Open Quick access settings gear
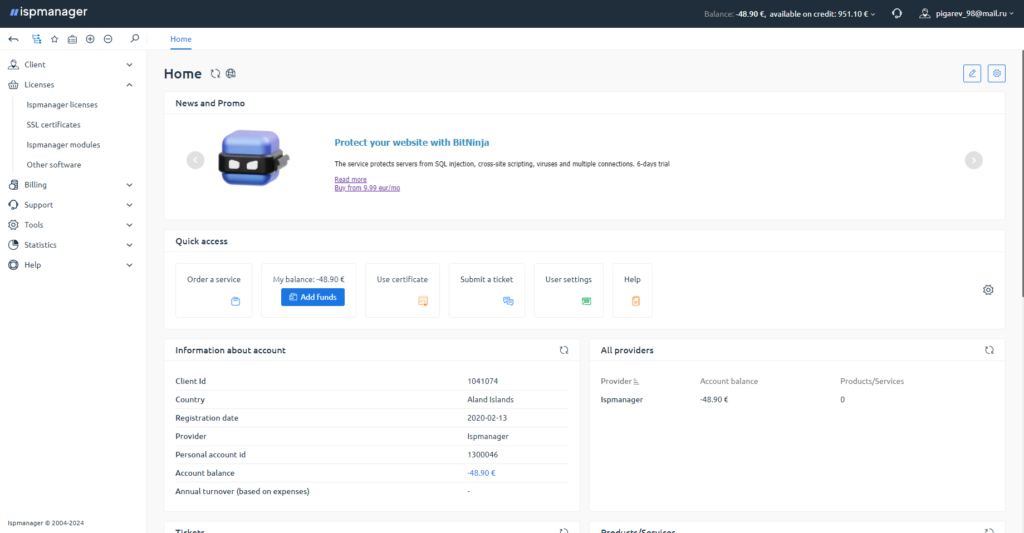1024x533 pixels. pos(988,290)
